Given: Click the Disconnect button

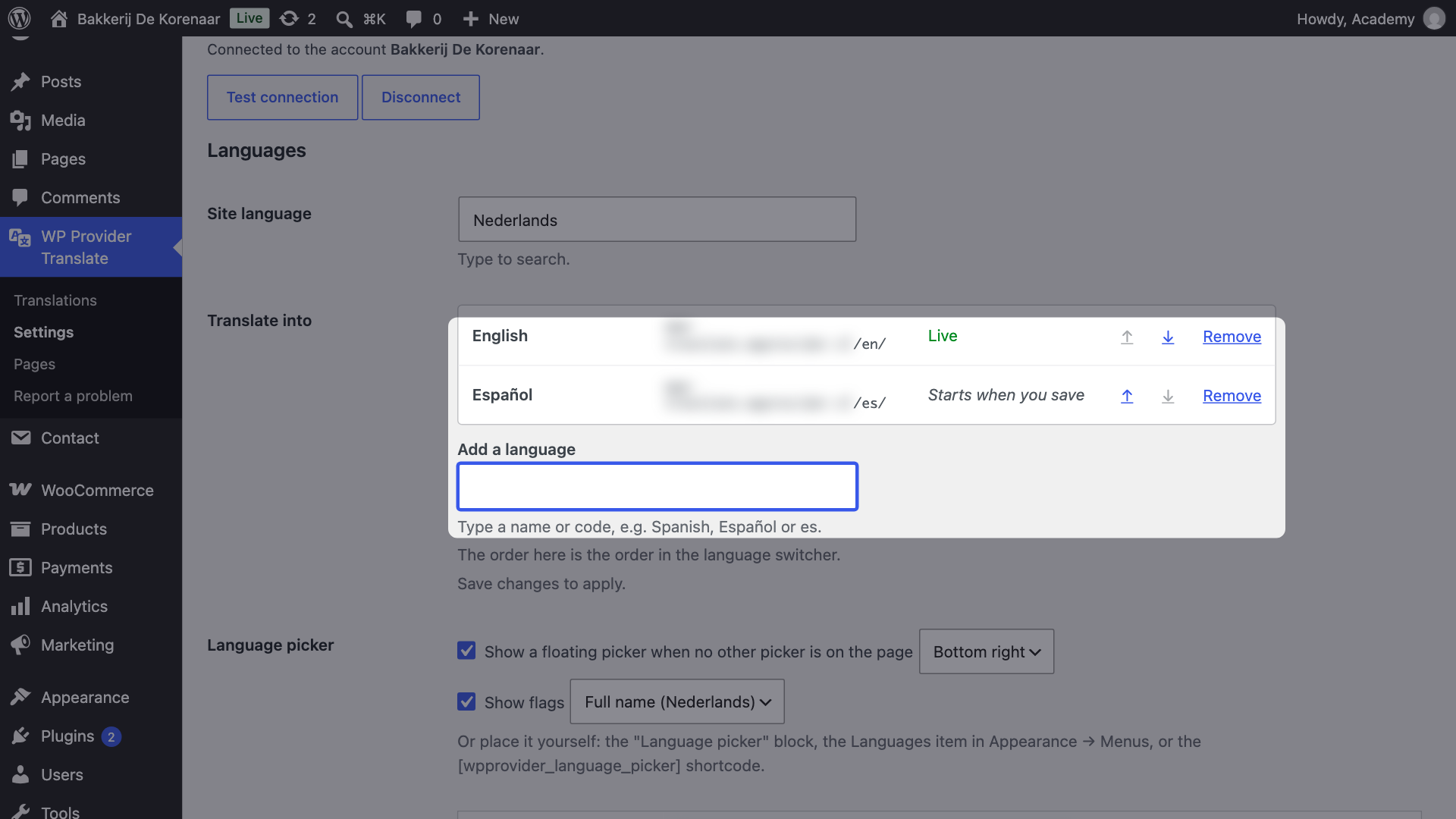Looking at the screenshot, I should pos(421,97).
